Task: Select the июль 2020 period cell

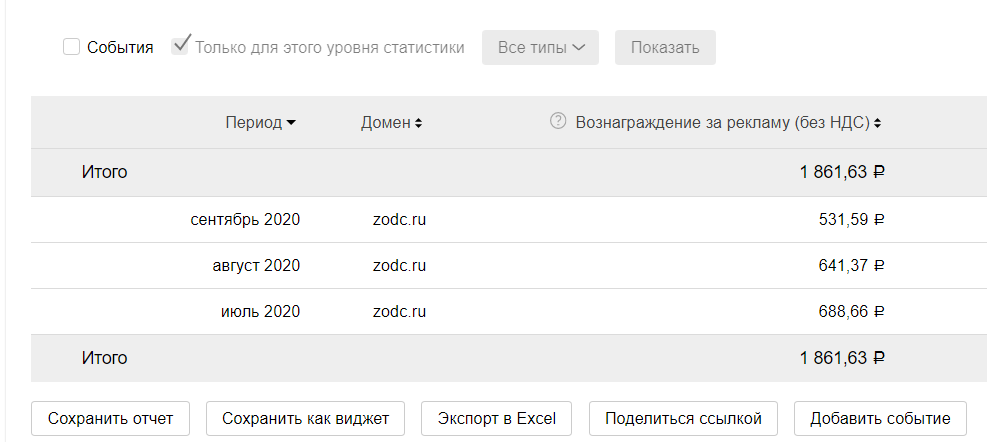Action: (260, 311)
